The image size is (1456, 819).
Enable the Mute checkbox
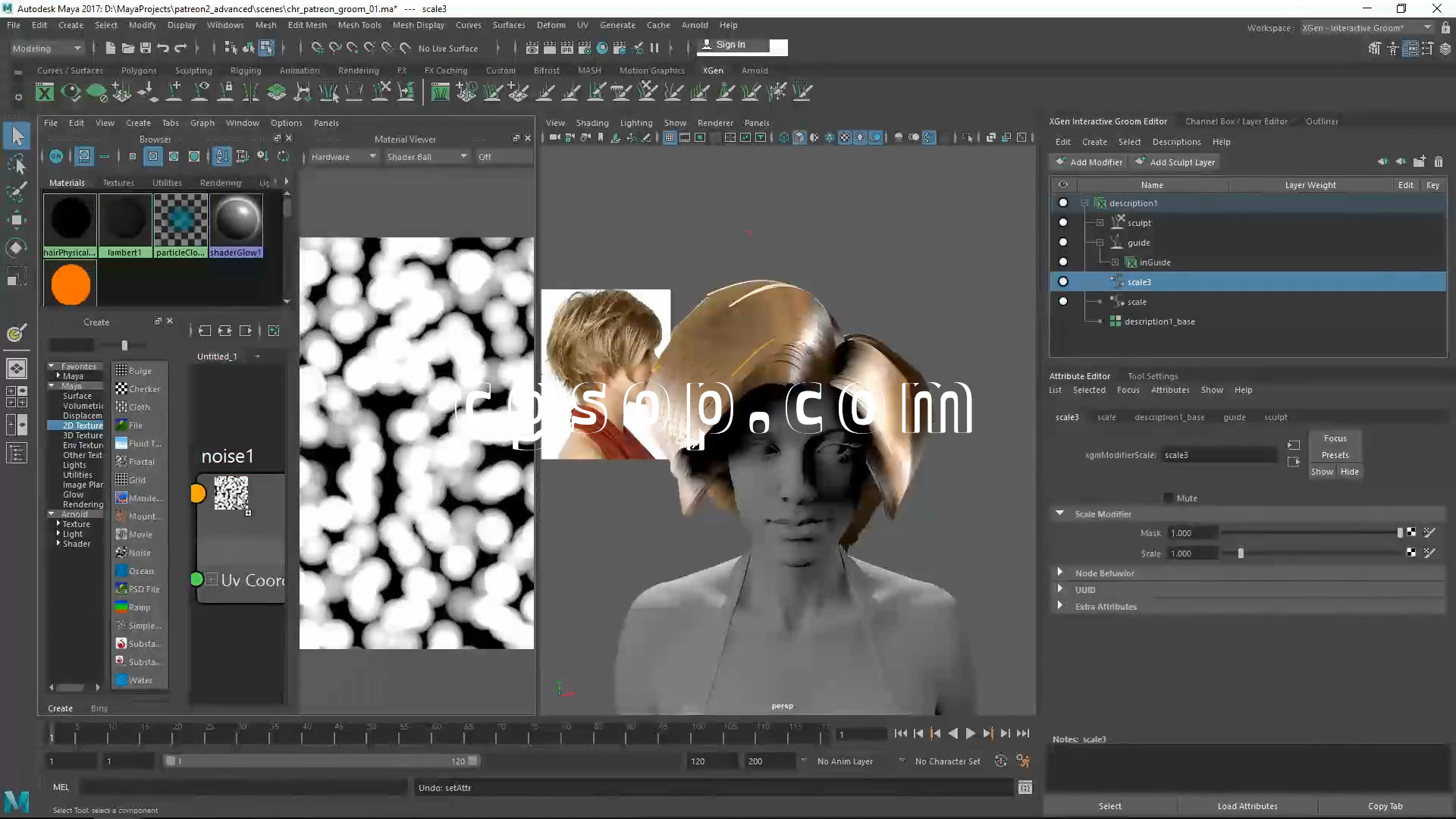click(1169, 498)
